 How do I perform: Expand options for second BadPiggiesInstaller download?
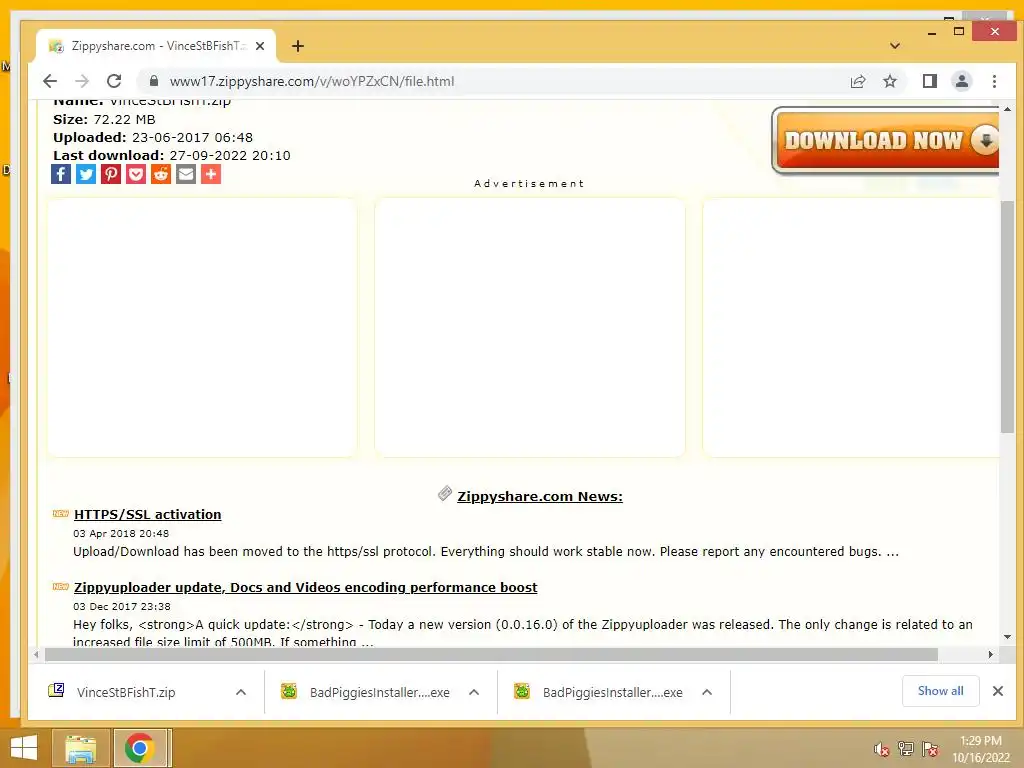tap(707, 692)
